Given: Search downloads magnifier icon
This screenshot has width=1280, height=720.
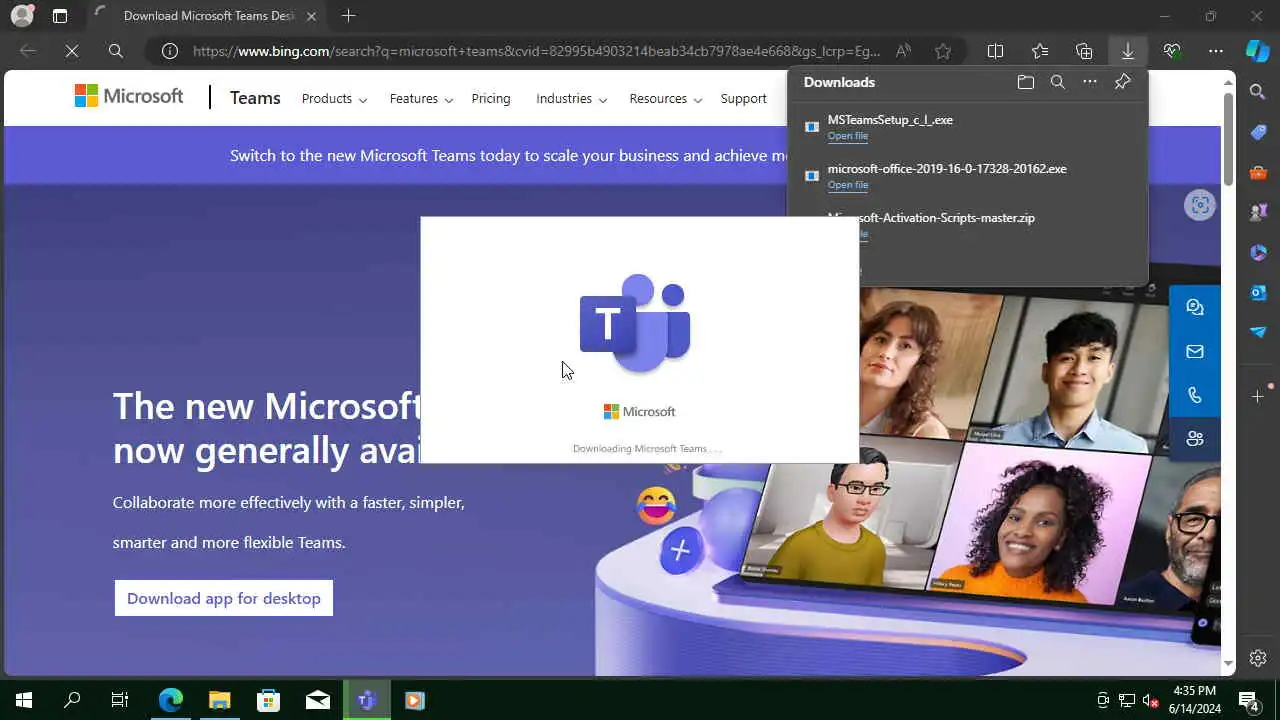Looking at the screenshot, I should point(1058,82).
